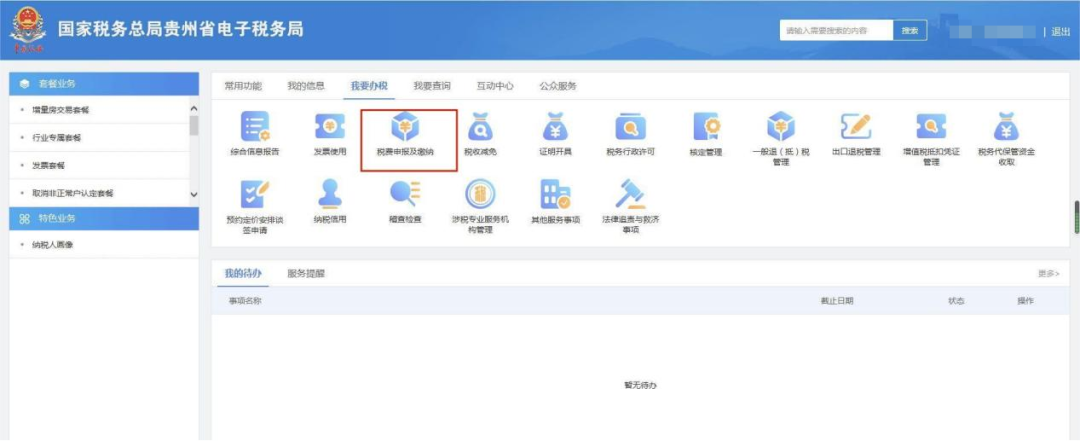Click 更多> link in to-do panel
The image size is (1080, 441).
(1048, 274)
